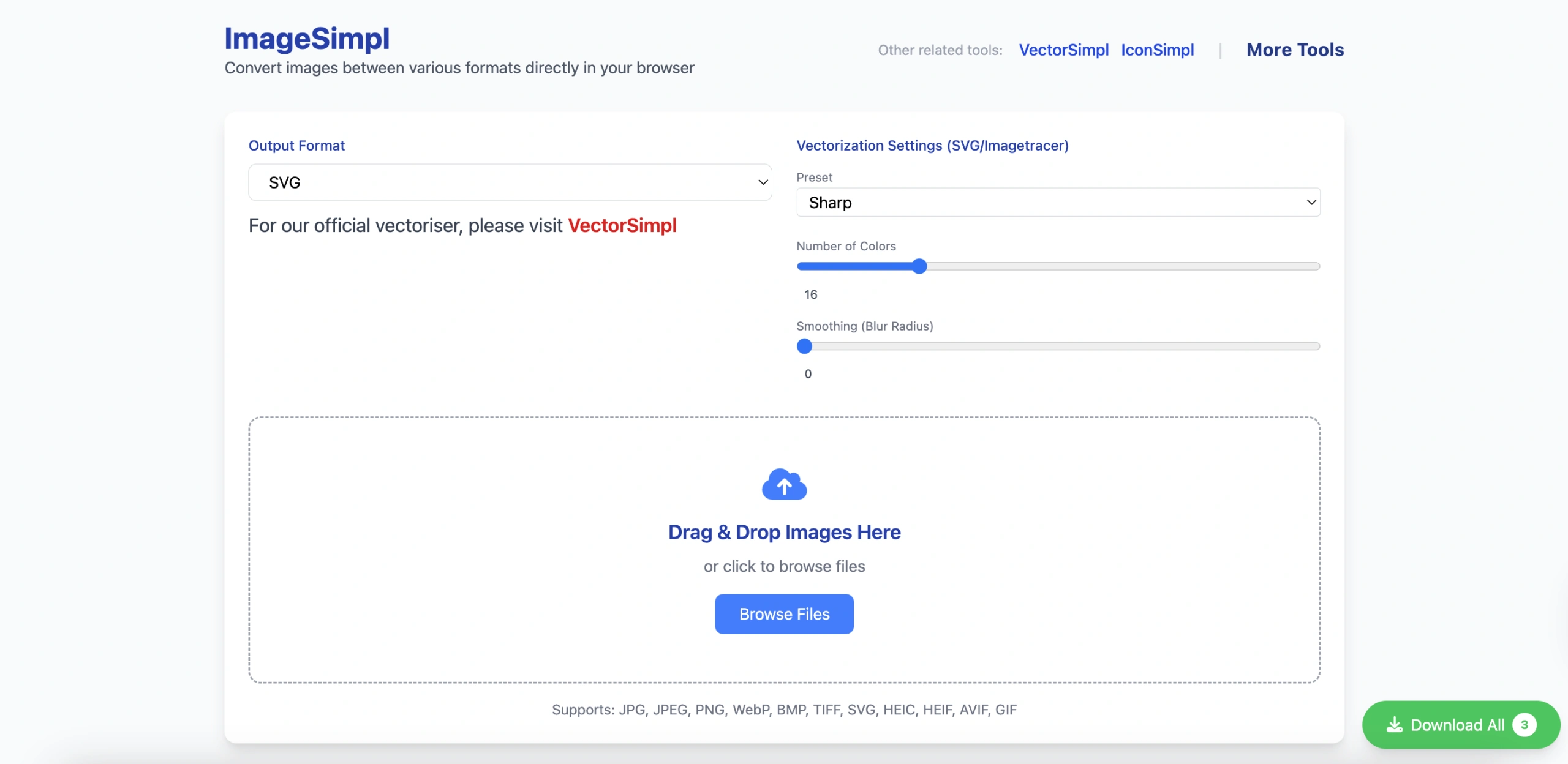
Task: Click the 'or click to browse files' text
Action: click(784, 567)
